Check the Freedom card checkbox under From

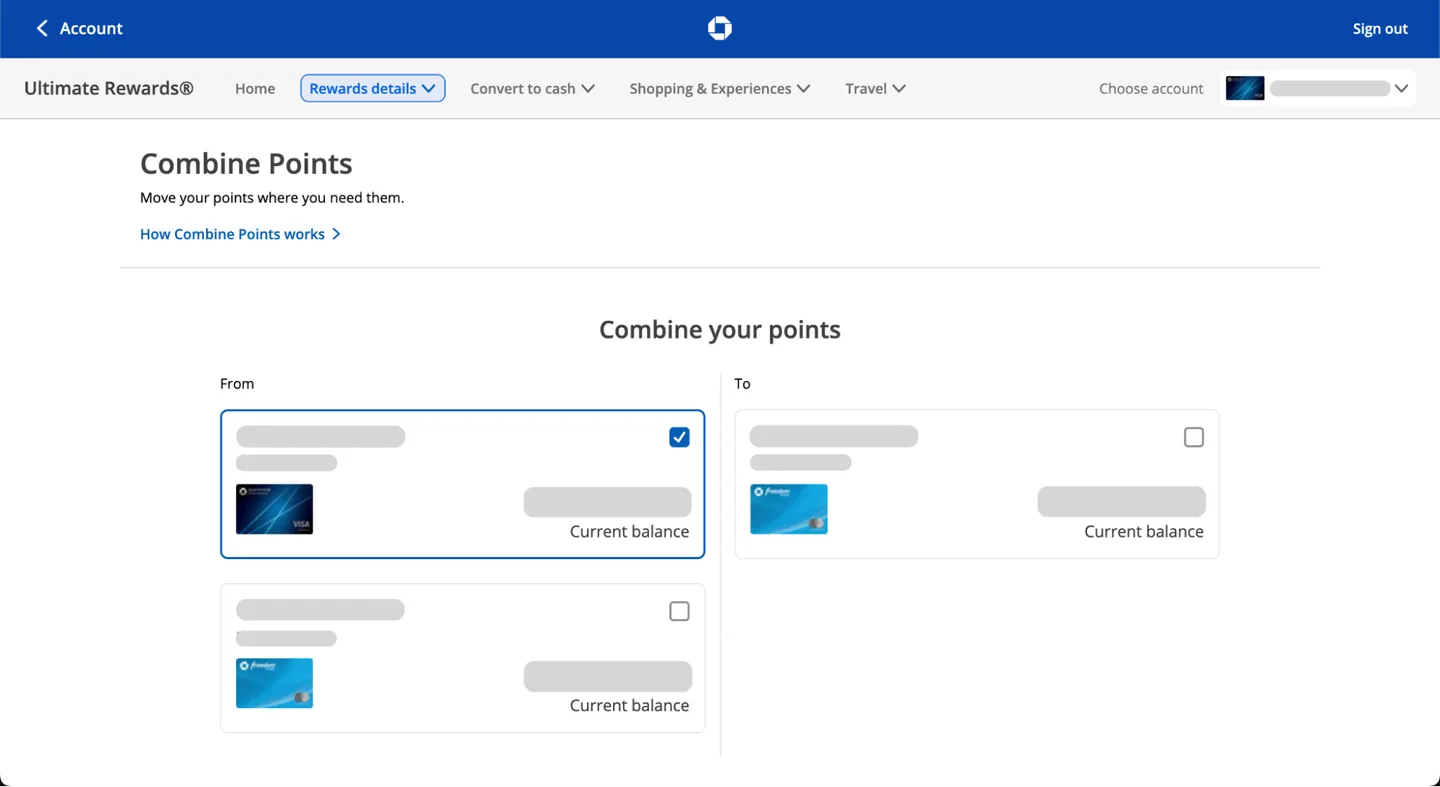(x=679, y=611)
